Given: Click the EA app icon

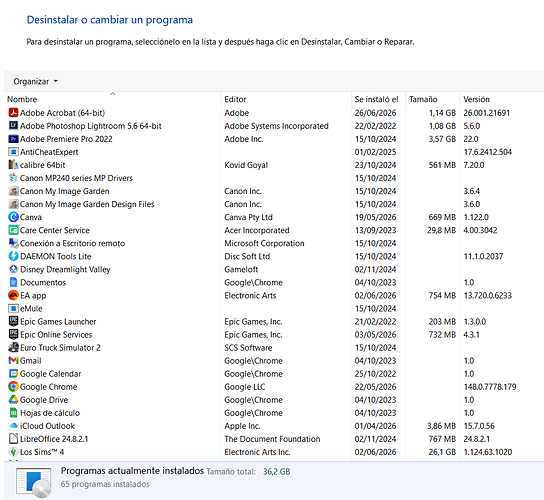Looking at the screenshot, I should (13, 295).
